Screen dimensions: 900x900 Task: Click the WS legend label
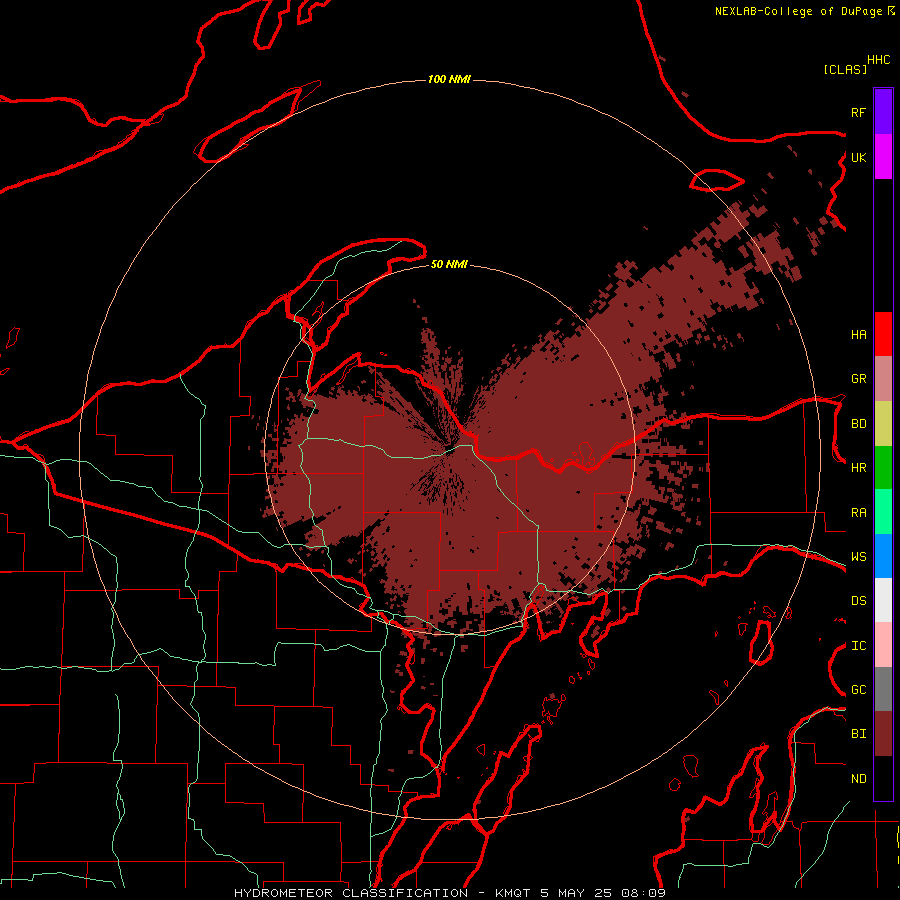click(859, 556)
